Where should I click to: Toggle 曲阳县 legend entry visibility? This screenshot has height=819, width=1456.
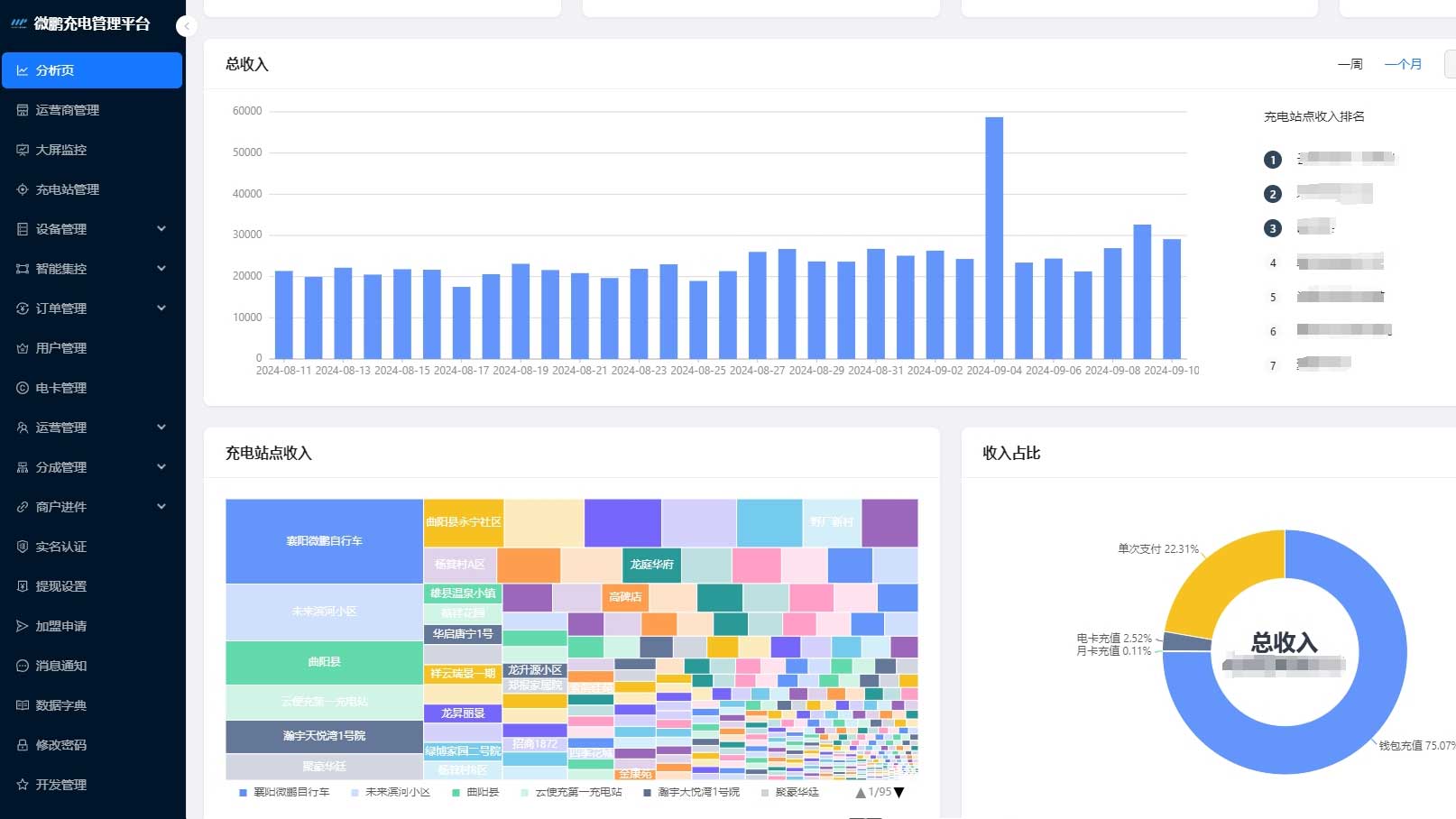475,792
